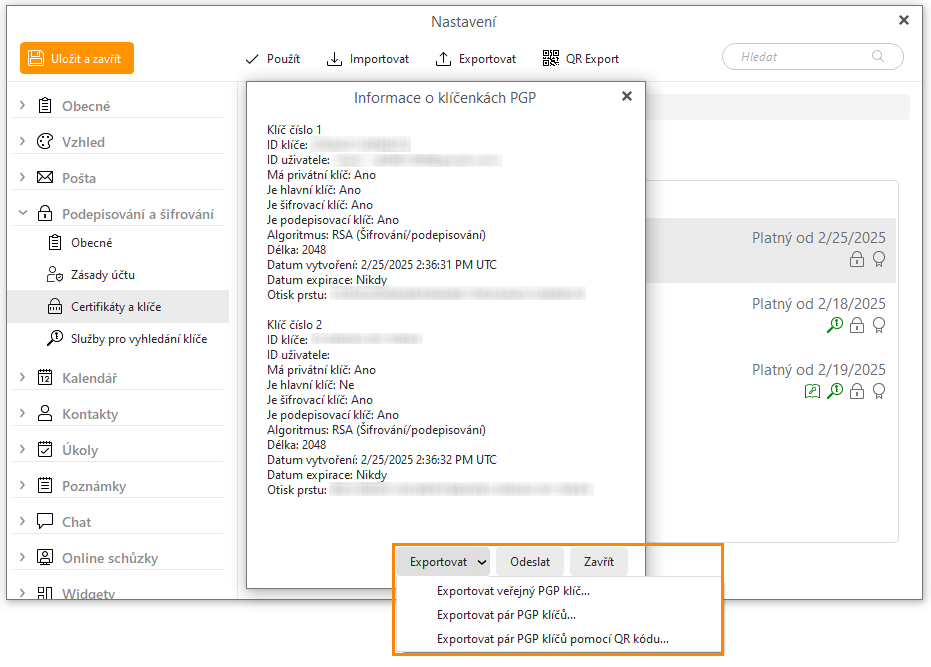Click the Zásady účtu sidebar icon
Viewport: 931px width, 667px height.
pyautogui.click(x=55, y=275)
